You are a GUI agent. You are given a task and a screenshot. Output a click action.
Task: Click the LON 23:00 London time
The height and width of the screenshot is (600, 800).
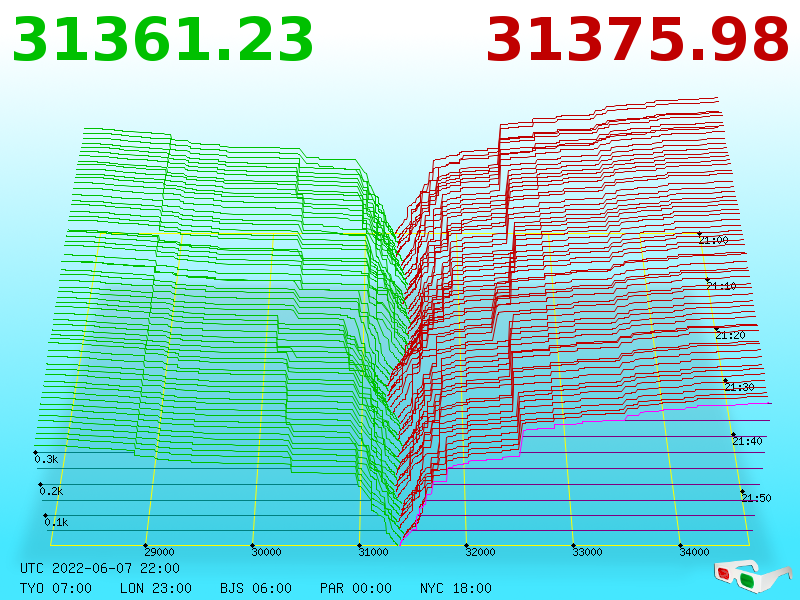point(156,588)
